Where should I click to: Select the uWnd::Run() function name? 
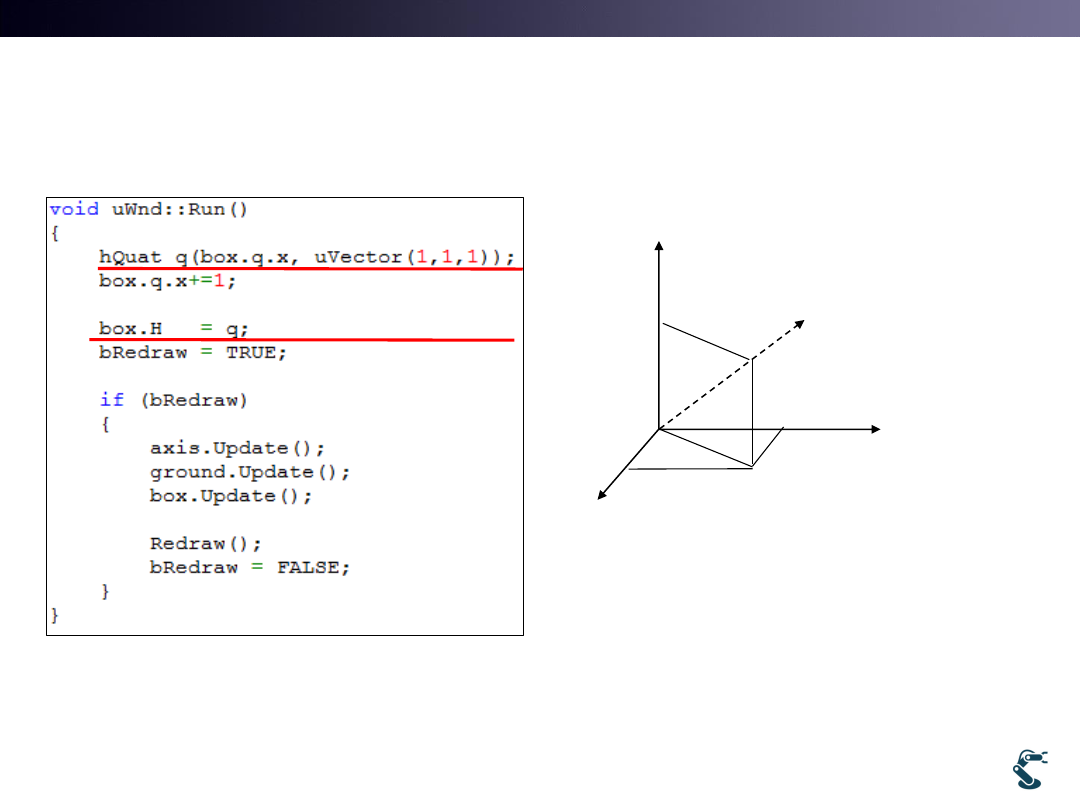point(179,209)
